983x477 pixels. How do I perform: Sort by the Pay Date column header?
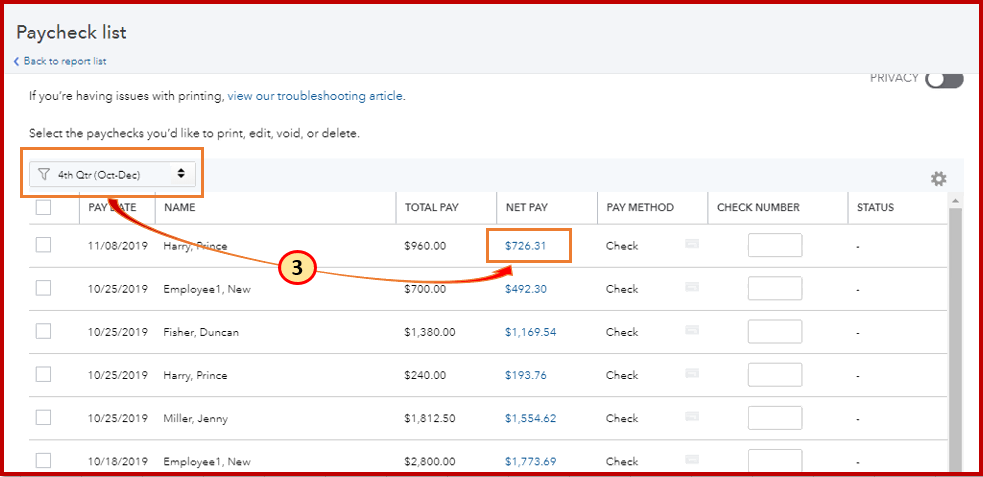[x=111, y=208]
